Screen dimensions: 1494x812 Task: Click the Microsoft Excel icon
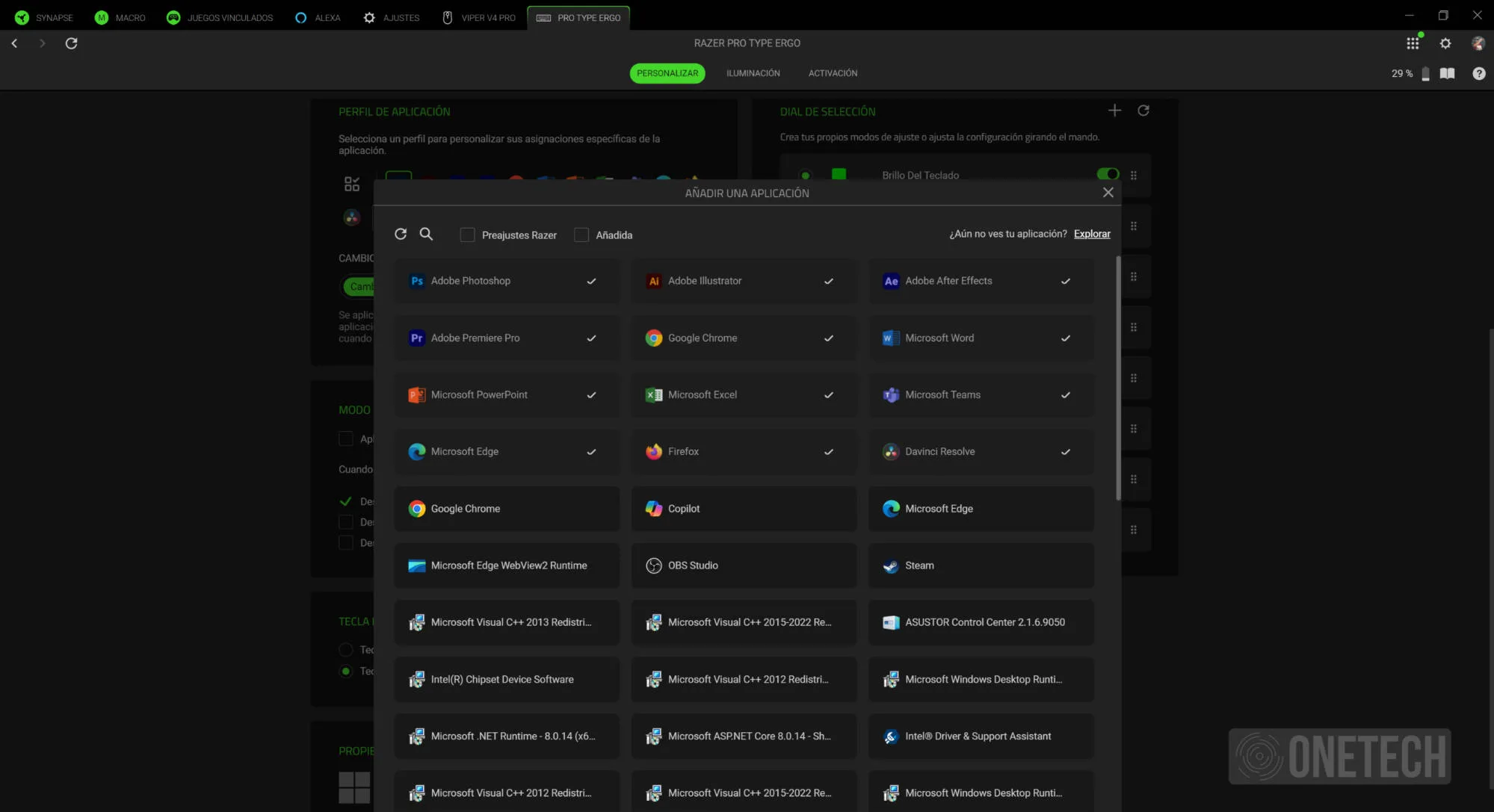click(x=654, y=395)
